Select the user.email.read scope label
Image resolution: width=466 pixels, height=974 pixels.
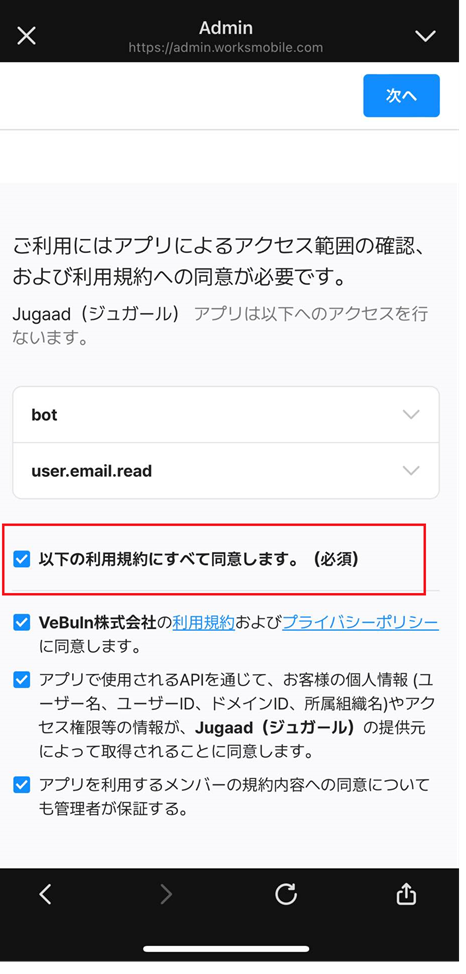coord(91,471)
